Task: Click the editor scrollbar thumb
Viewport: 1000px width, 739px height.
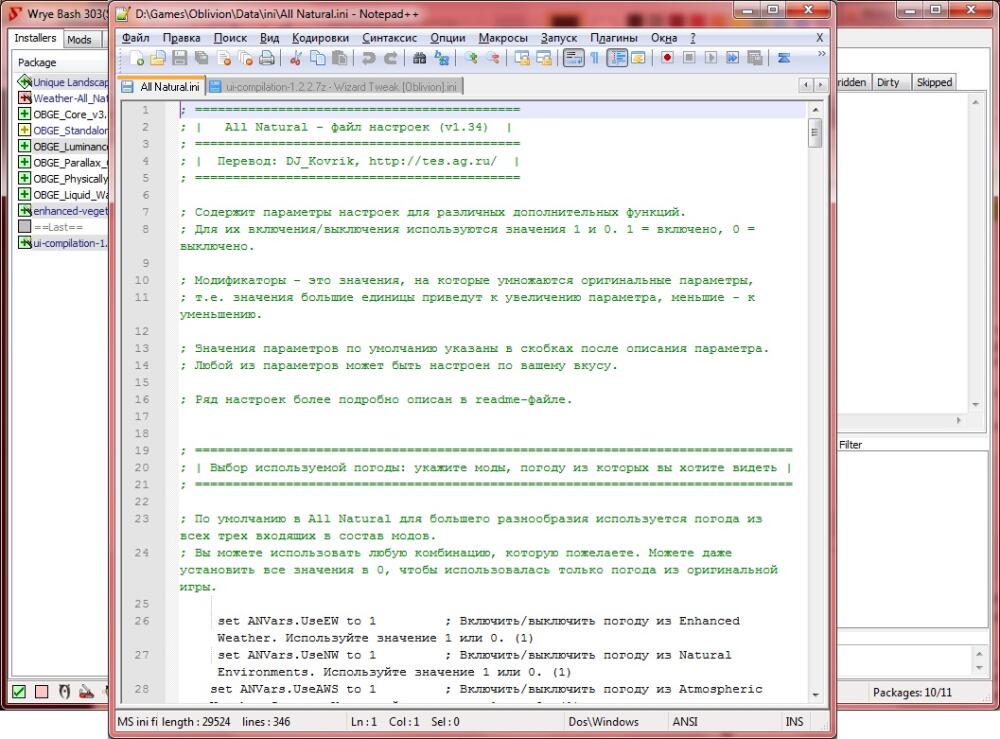Action: [814, 133]
